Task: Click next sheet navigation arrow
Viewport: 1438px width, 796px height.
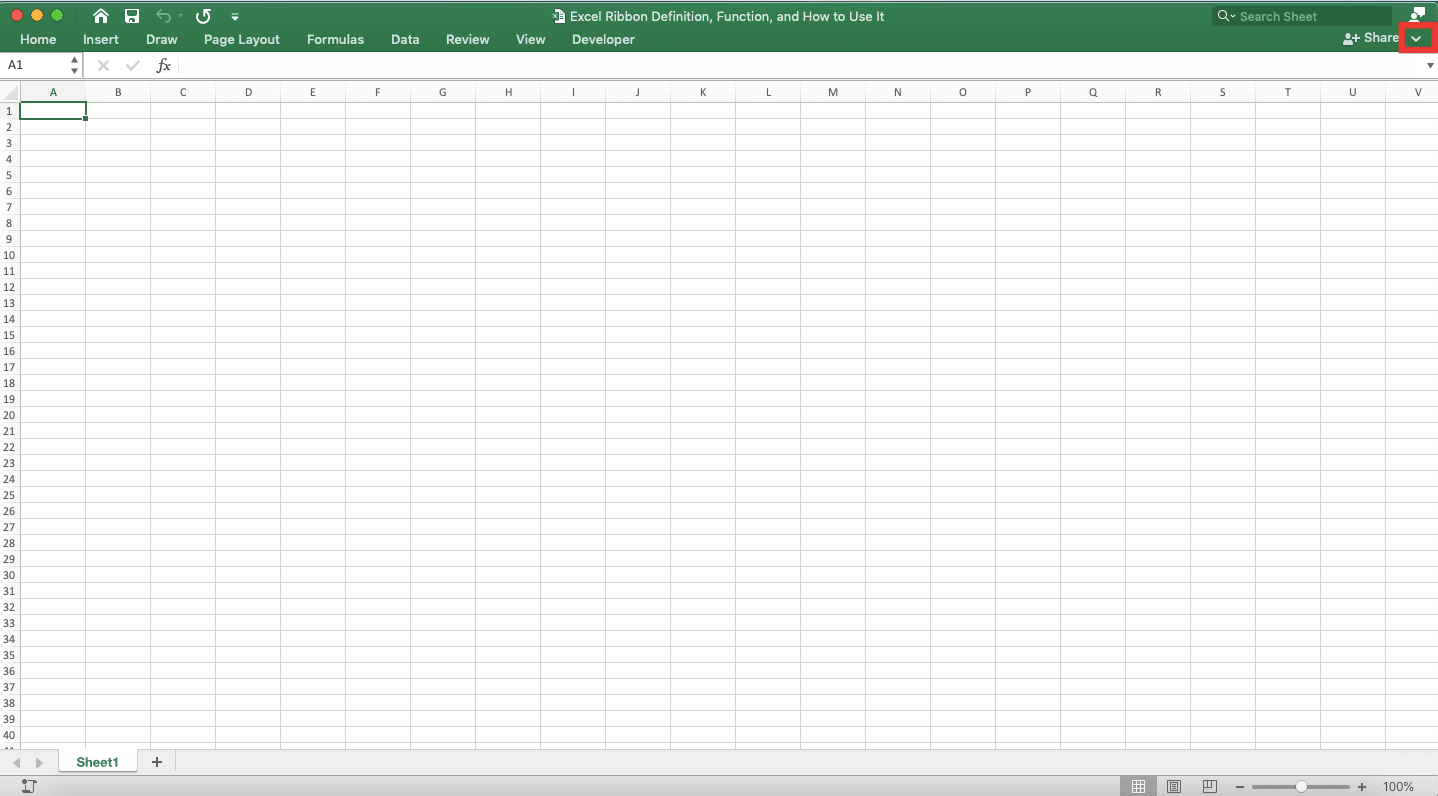Action: click(x=40, y=763)
